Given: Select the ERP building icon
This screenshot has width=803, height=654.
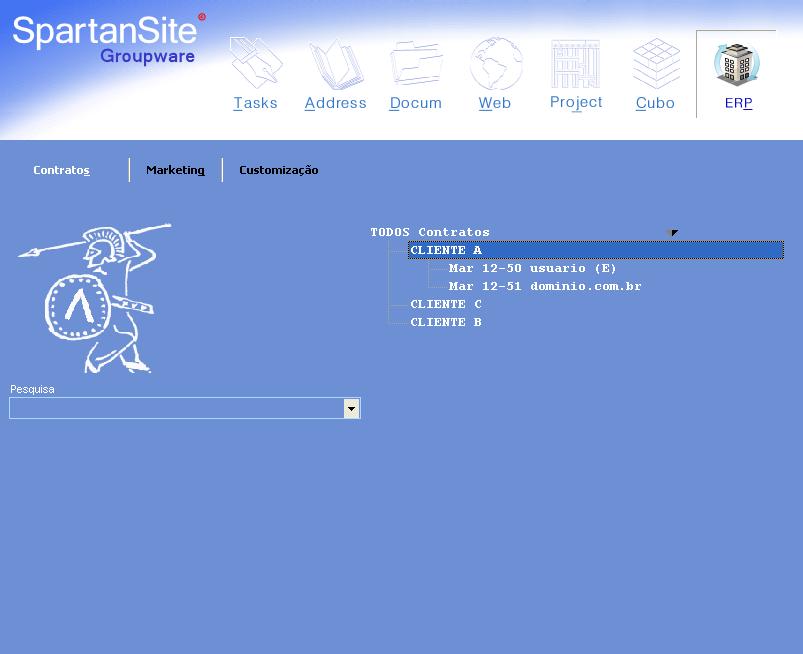Looking at the screenshot, I should tap(738, 68).
